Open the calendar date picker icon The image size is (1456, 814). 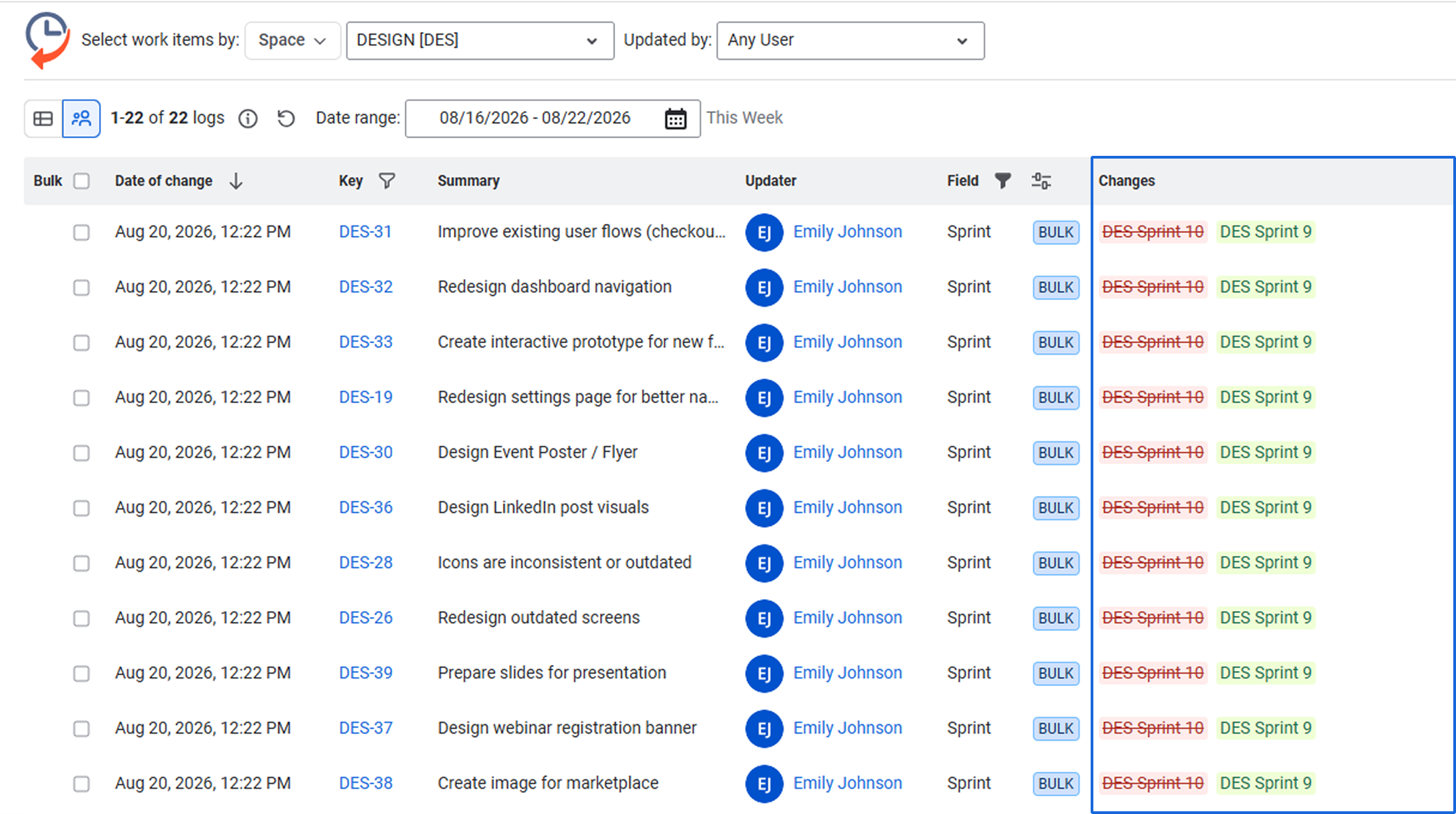click(676, 118)
